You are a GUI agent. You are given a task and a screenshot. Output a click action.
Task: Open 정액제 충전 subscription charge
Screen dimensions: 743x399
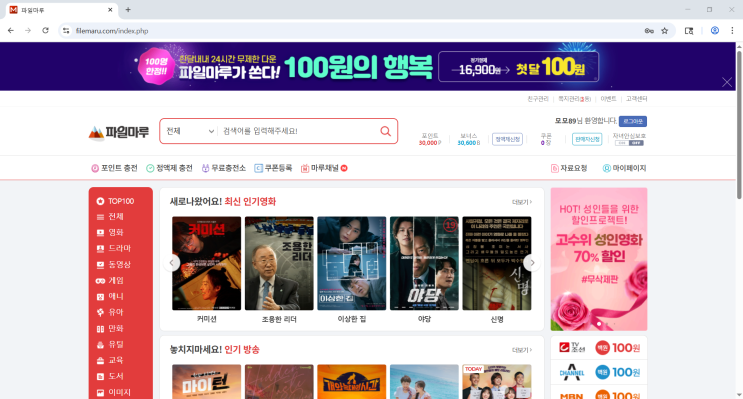[169, 168]
